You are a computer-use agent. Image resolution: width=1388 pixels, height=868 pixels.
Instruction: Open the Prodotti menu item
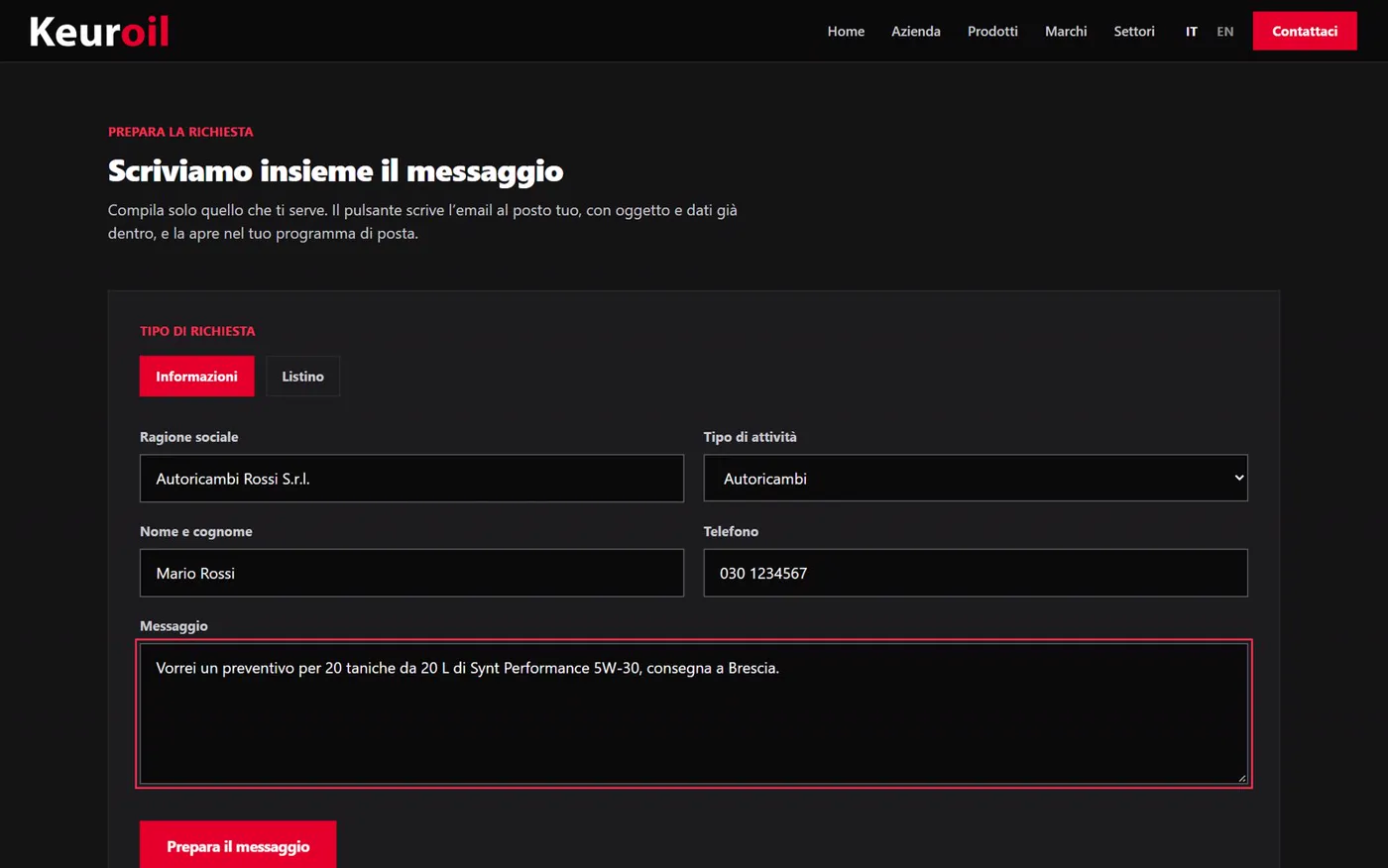click(992, 32)
